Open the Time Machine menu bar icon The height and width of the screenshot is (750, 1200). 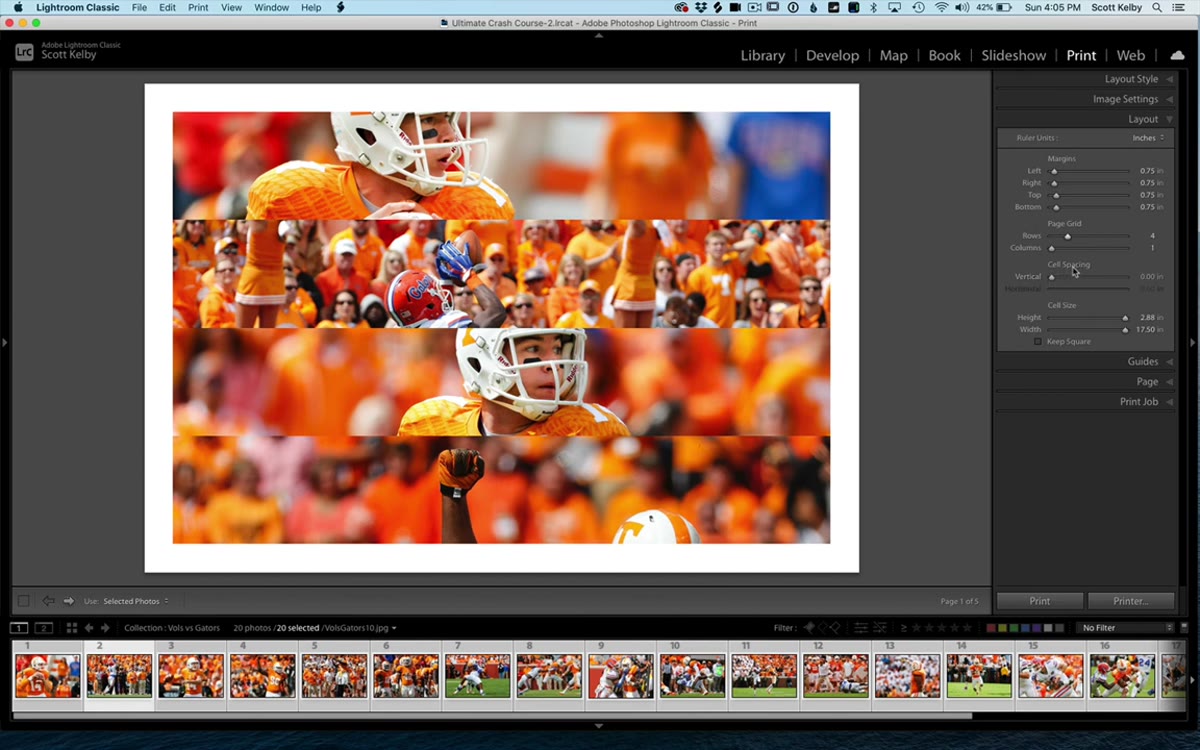point(919,8)
